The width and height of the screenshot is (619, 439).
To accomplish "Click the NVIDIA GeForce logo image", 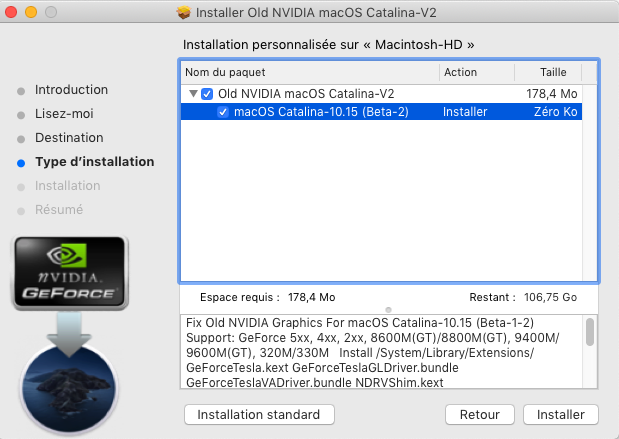I will (x=70, y=272).
